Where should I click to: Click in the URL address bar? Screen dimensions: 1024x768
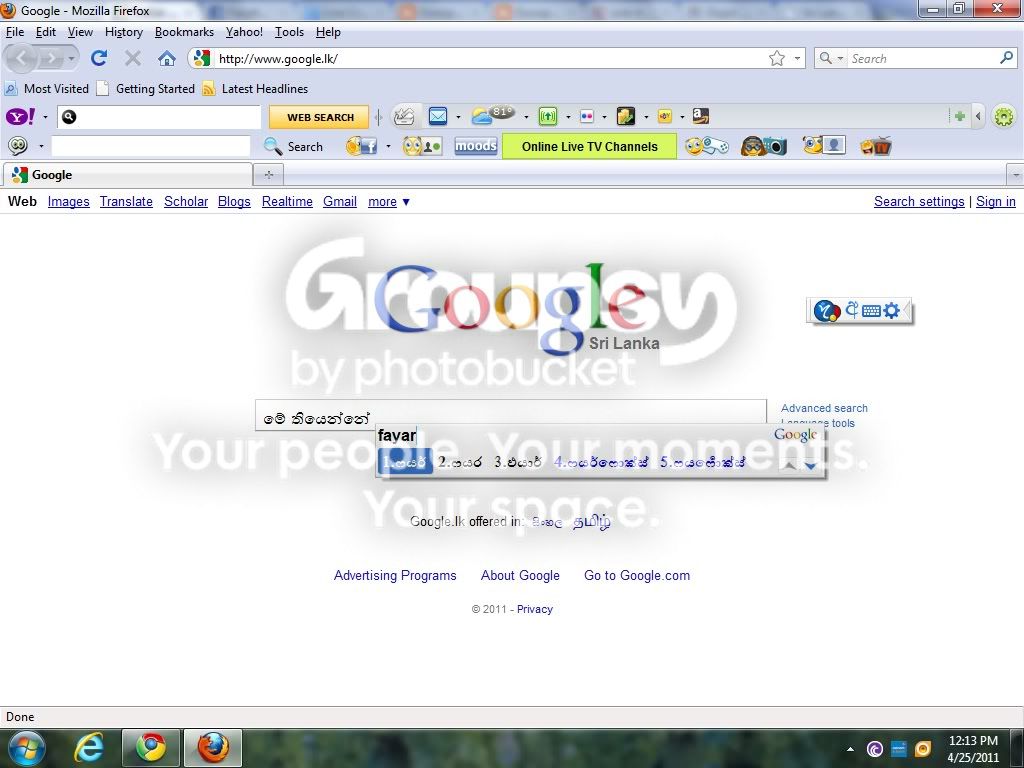[490, 59]
